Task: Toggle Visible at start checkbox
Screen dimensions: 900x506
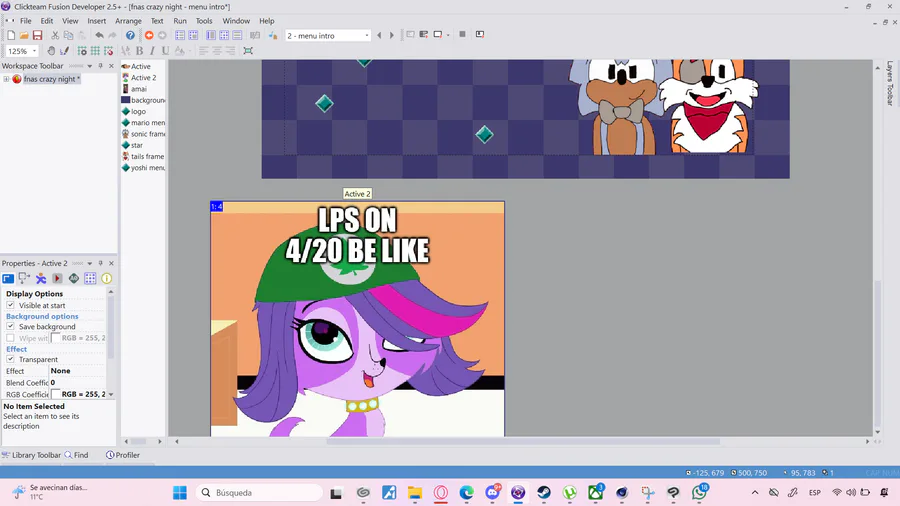Action: pos(10,305)
